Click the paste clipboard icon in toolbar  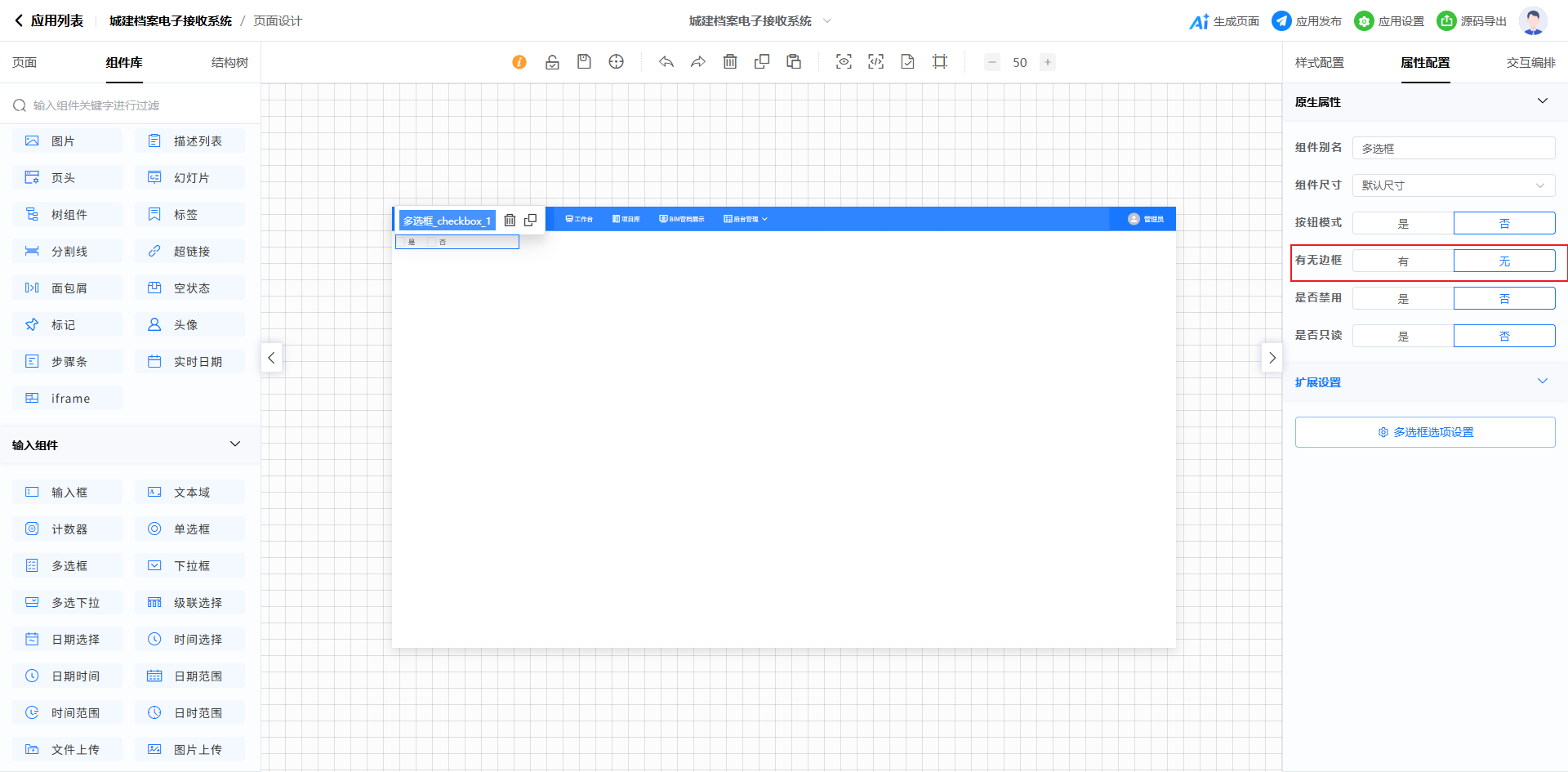click(x=793, y=62)
